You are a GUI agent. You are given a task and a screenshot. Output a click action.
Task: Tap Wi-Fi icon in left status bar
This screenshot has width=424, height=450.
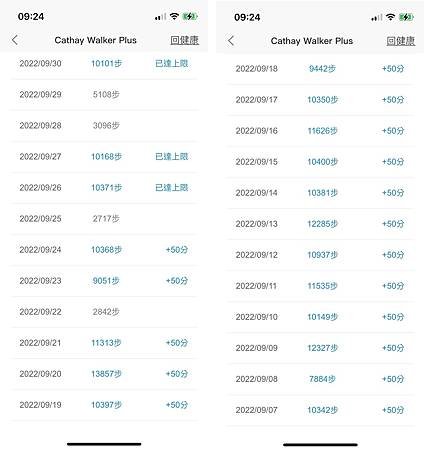174,16
